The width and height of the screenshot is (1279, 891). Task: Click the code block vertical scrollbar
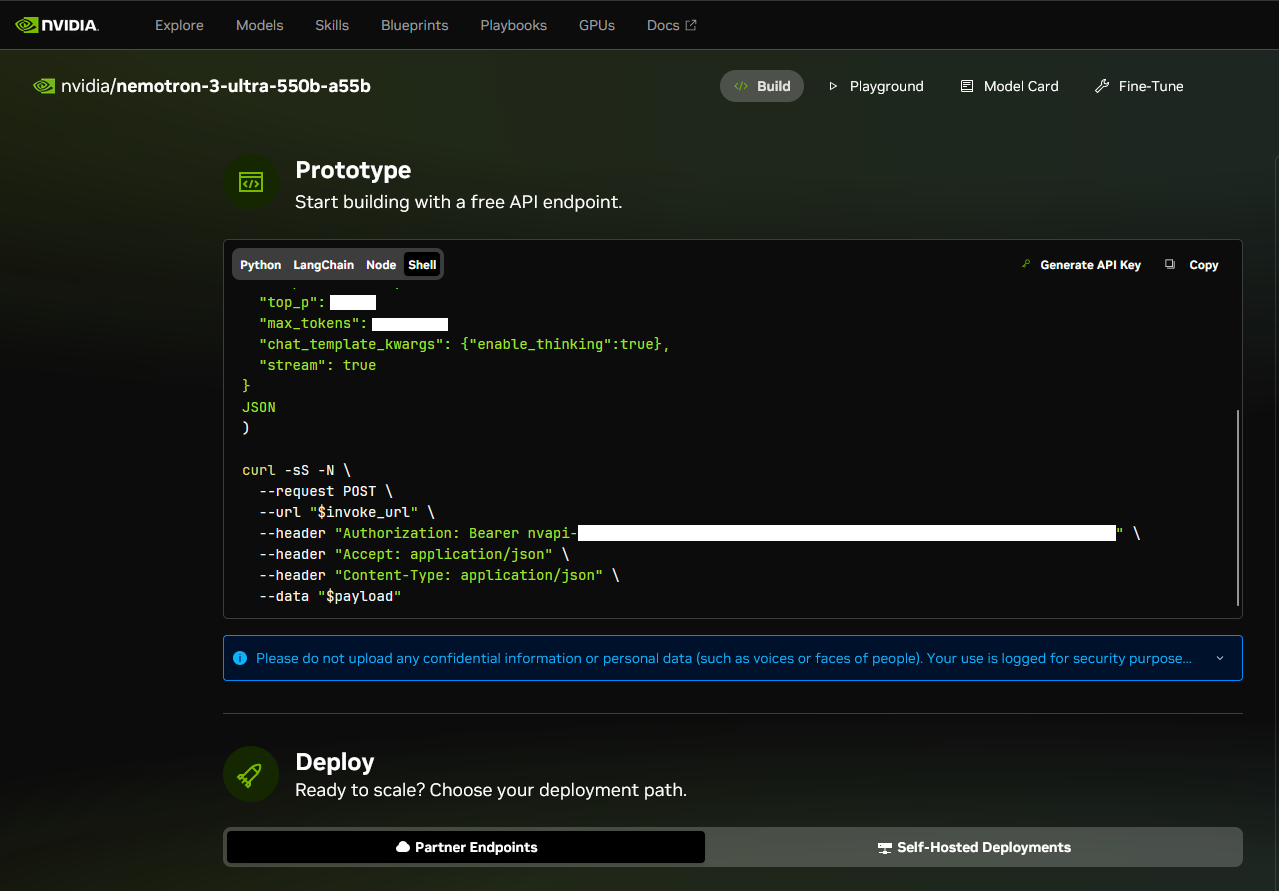pyautogui.click(x=1238, y=507)
